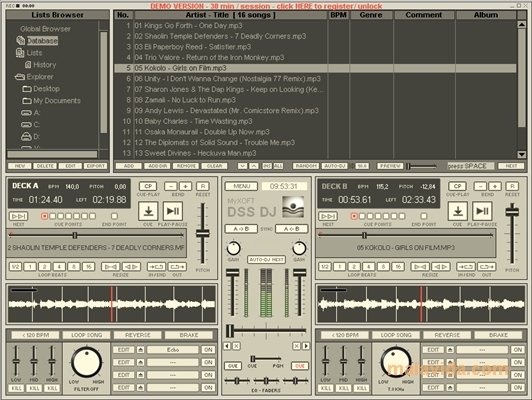Click the ADD DIR button

(x=157, y=166)
